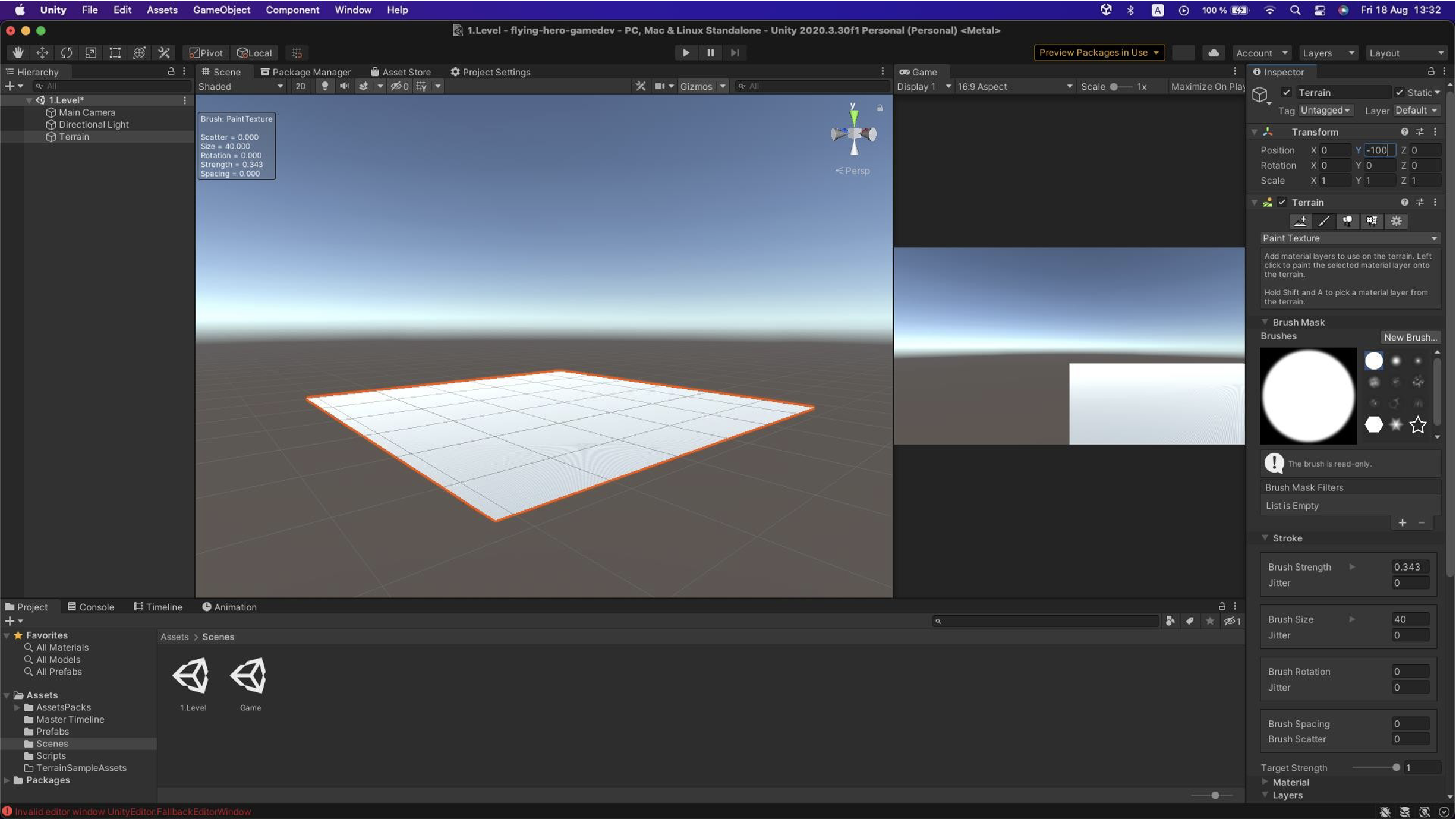The width and height of the screenshot is (1456, 819).
Task: Switch to the Animation tab
Action: pos(229,607)
